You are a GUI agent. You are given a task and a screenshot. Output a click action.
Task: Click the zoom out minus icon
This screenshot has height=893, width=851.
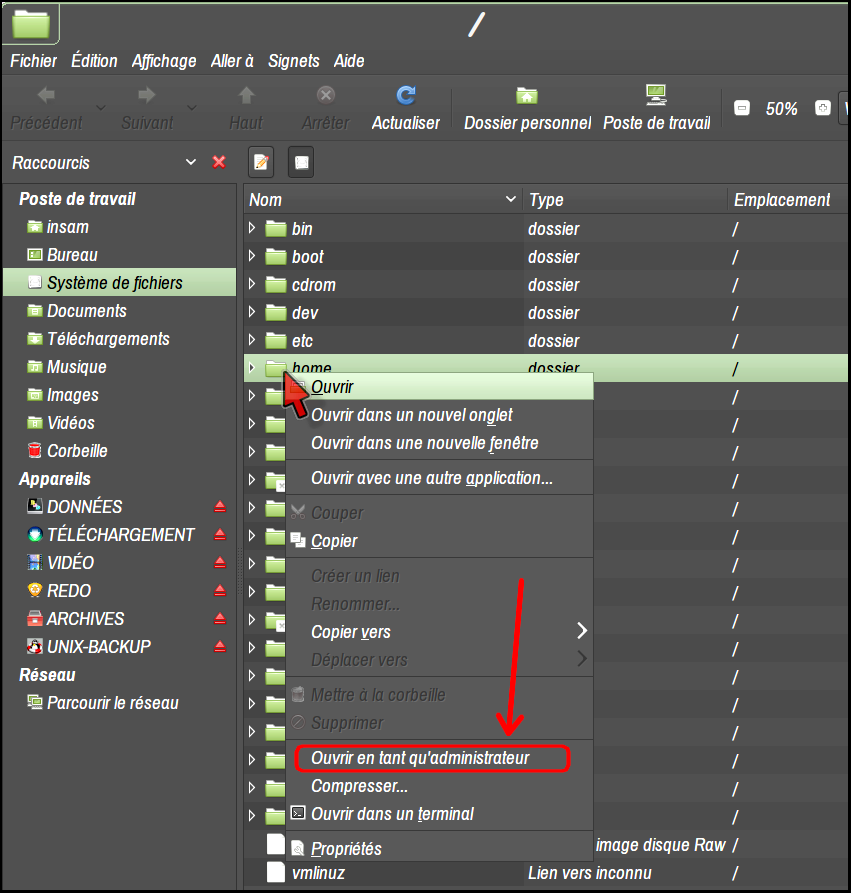(x=741, y=109)
